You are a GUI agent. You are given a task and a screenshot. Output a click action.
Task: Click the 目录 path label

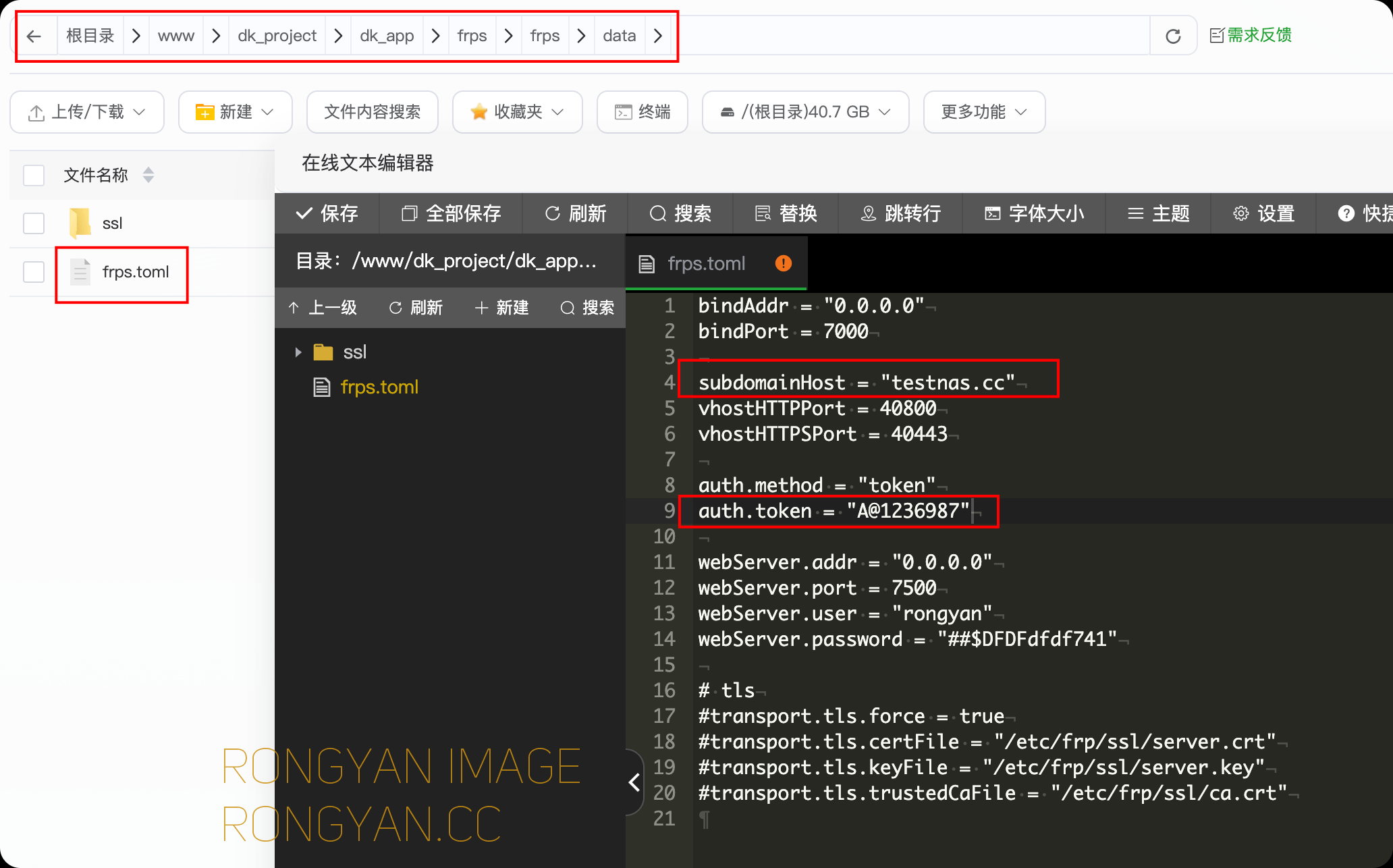click(x=446, y=261)
